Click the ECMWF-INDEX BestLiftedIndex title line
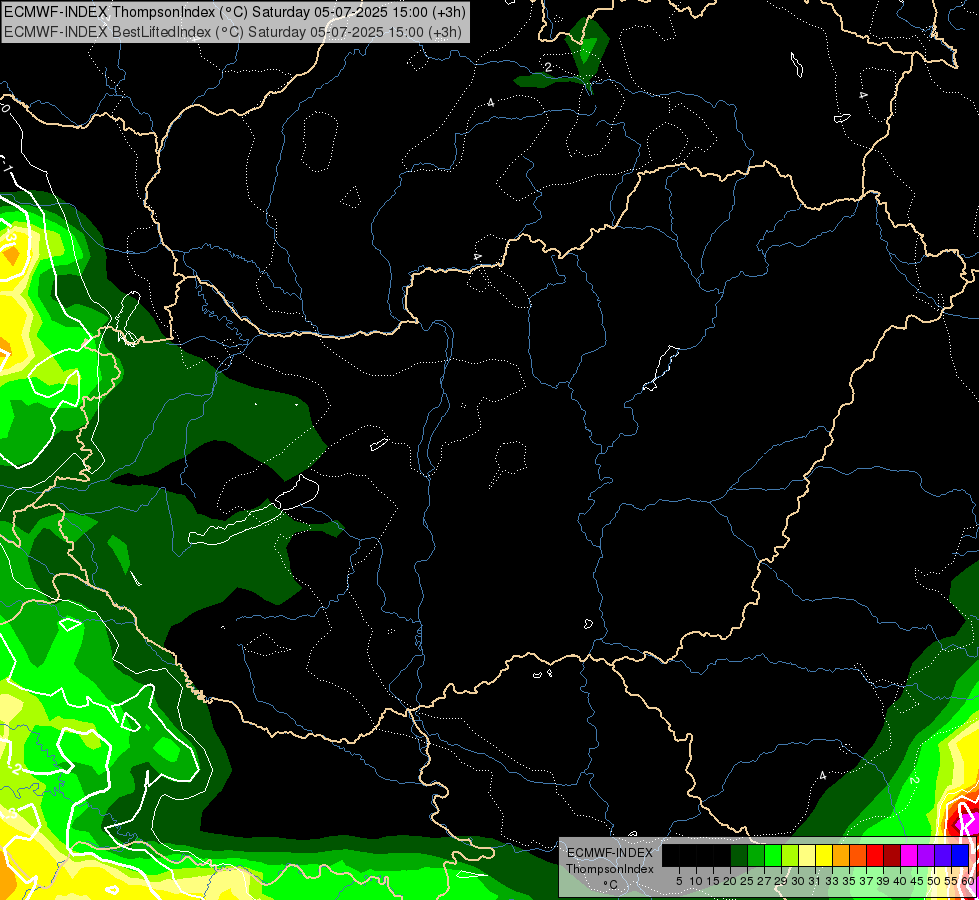The width and height of the screenshot is (979, 900). coord(233,31)
